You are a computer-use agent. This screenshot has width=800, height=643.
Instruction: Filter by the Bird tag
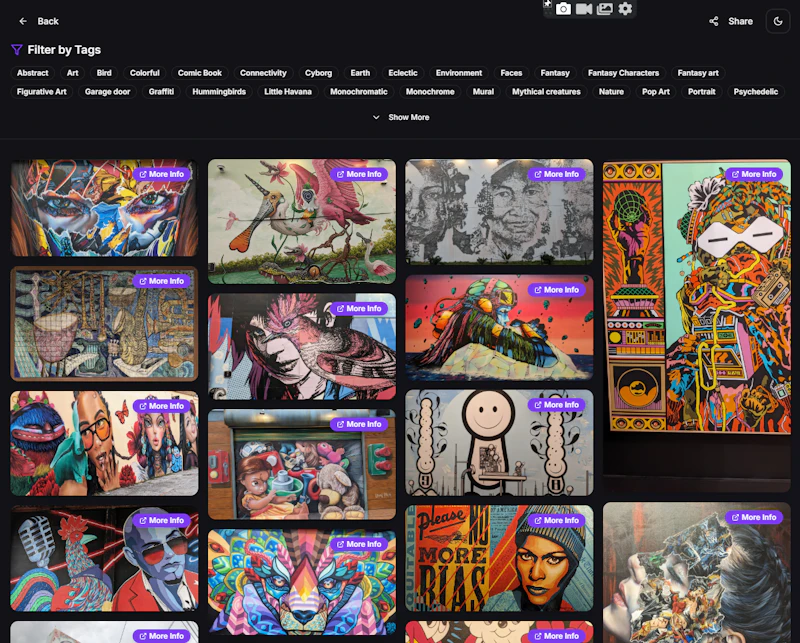click(104, 73)
